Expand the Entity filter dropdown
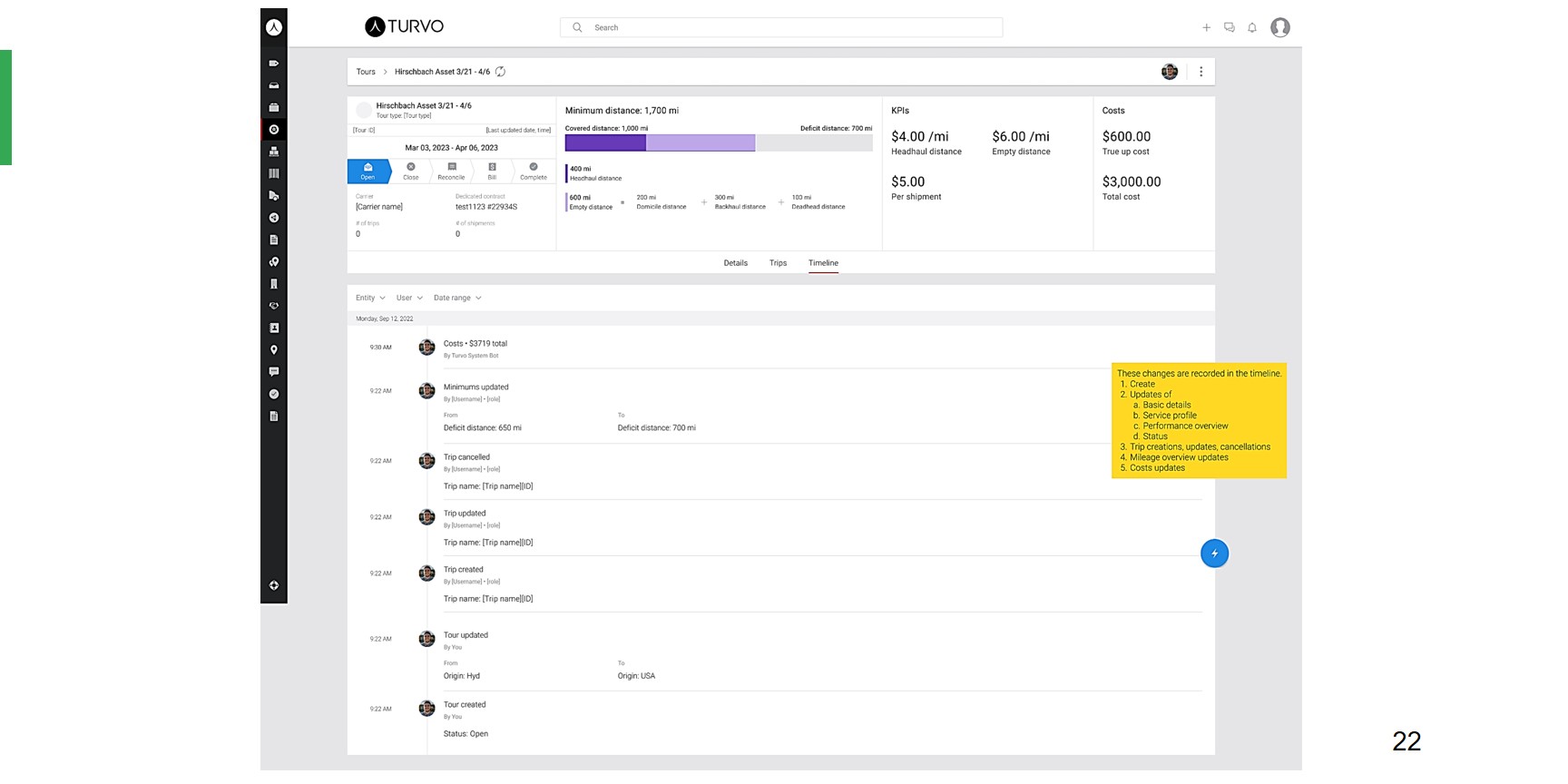1568x784 pixels. (x=370, y=298)
